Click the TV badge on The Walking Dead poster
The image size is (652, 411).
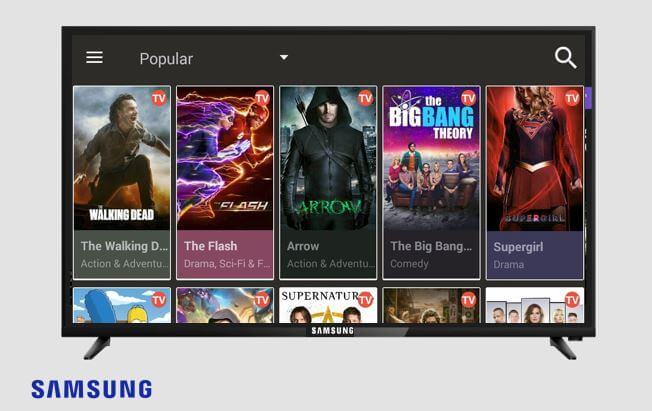[x=159, y=98]
